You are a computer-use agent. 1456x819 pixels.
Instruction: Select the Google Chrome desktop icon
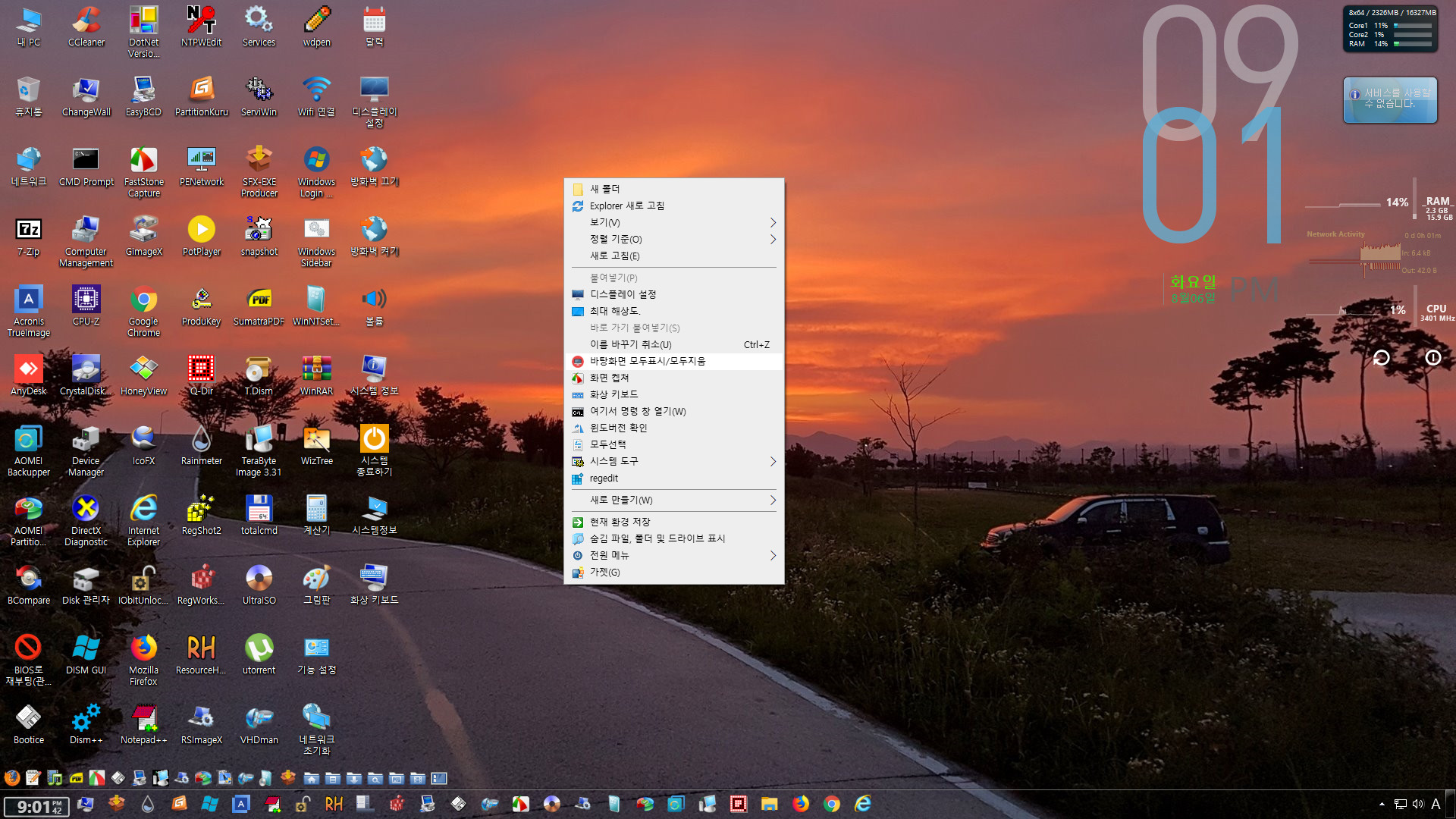tap(143, 311)
